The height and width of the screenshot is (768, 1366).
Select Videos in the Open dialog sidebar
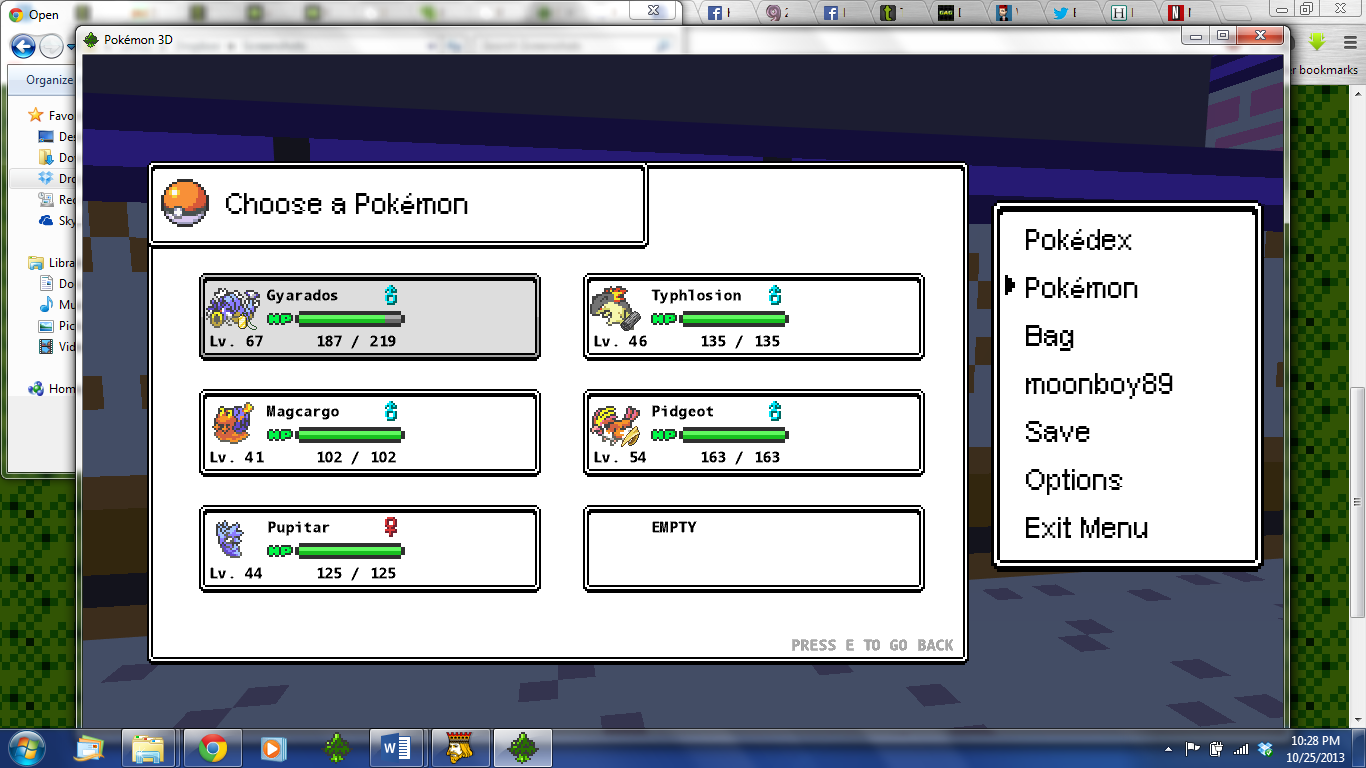pyautogui.click(x=57, y=346)
